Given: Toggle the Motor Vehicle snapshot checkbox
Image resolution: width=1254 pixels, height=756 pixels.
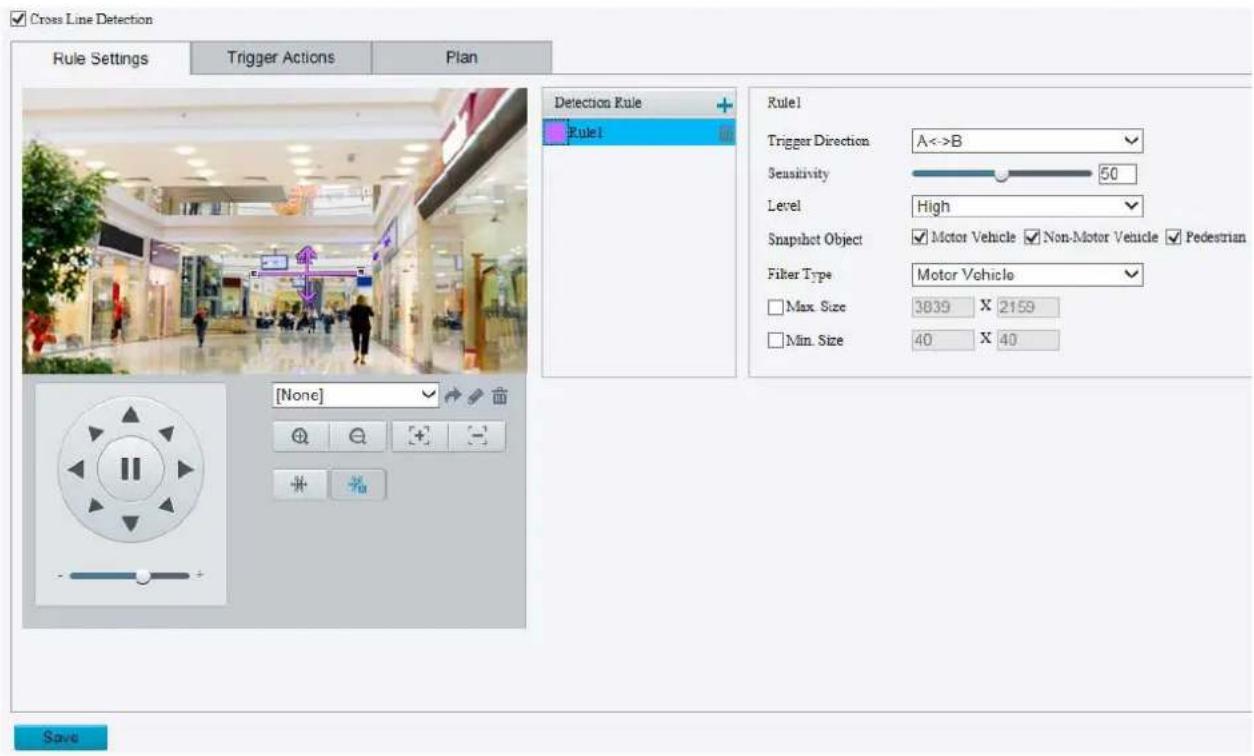Looking at the screenshot, I should click(920, 237).
